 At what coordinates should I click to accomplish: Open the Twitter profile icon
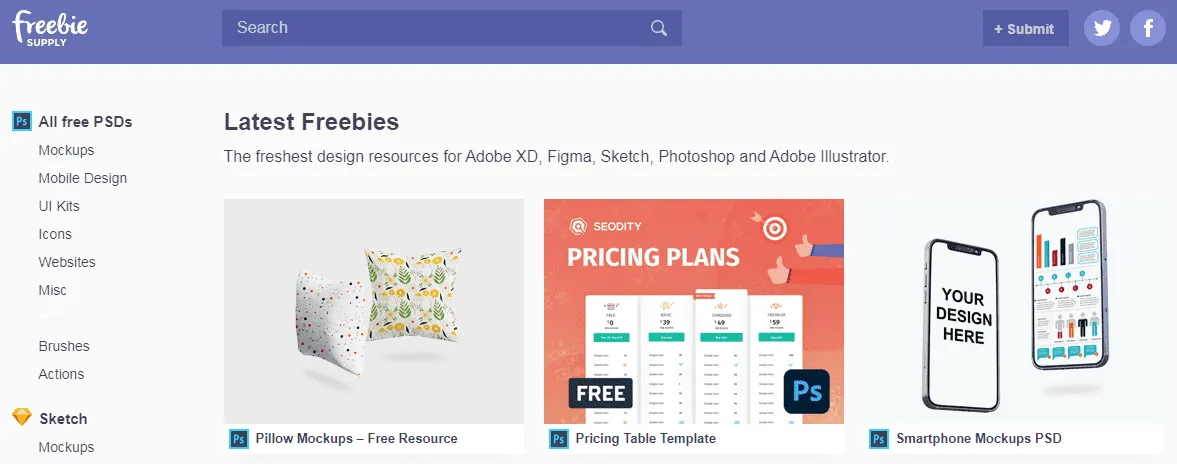(1102, 28)
